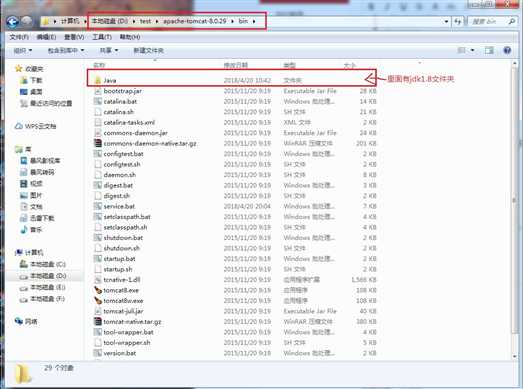Click the Back navigation arrow button
This screenshot has width=523, height=389.
tap(13, 22)
